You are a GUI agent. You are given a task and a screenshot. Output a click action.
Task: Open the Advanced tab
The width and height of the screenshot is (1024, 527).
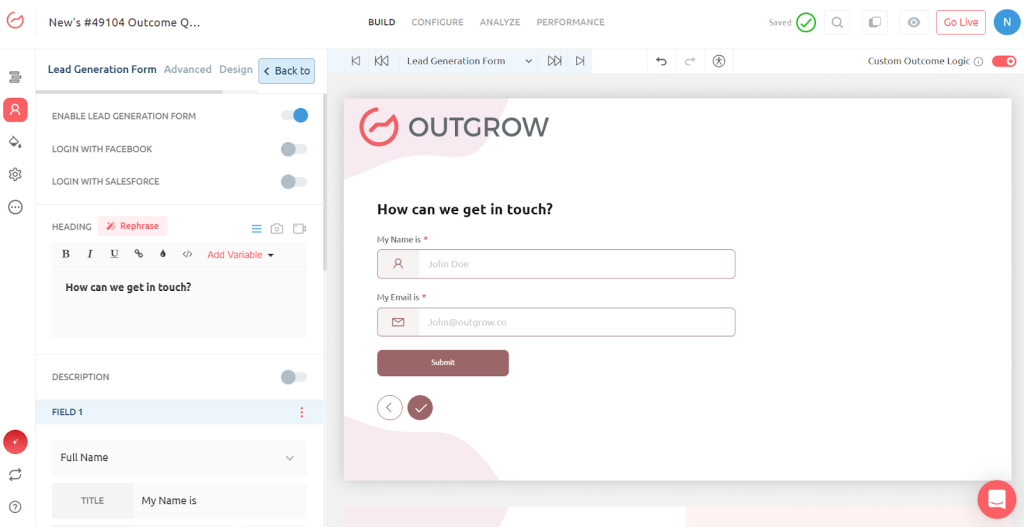(188, 70)
